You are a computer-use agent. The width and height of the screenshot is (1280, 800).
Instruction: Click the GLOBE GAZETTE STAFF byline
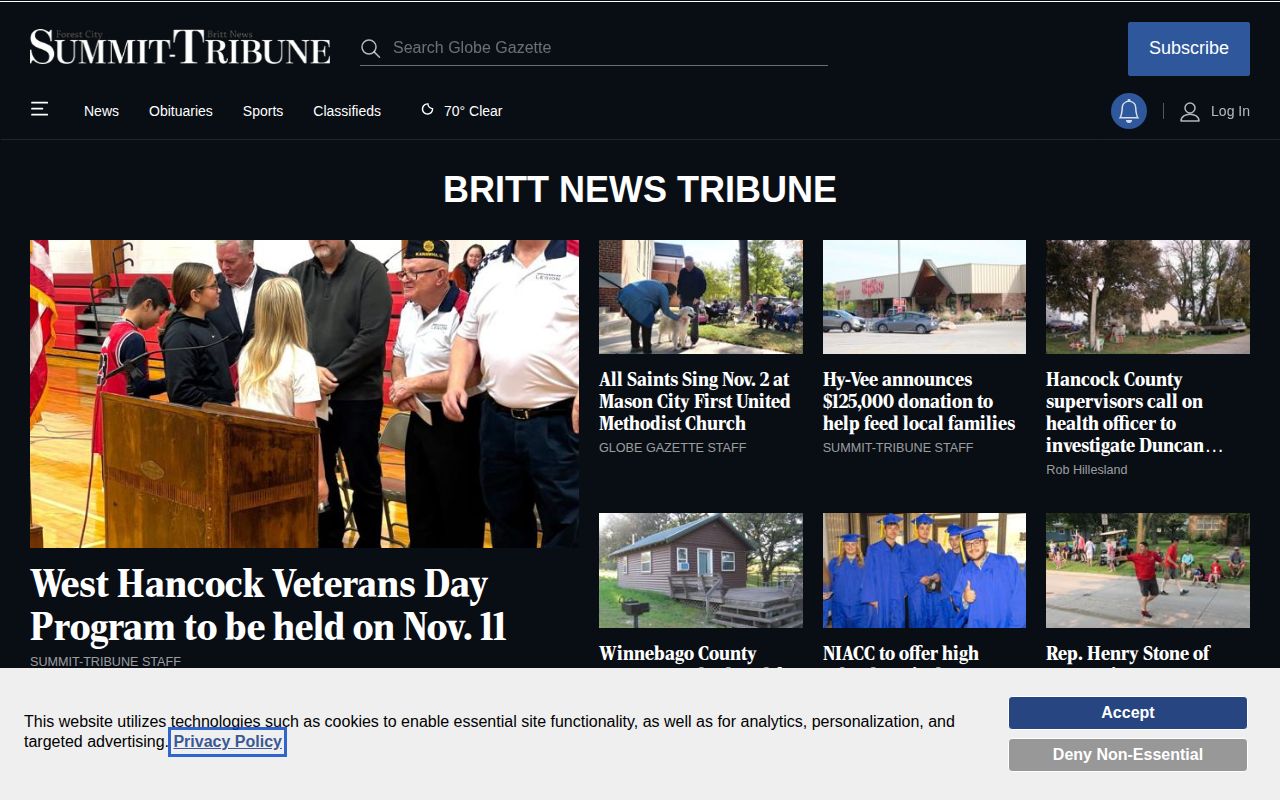click(x=673, y=448)
